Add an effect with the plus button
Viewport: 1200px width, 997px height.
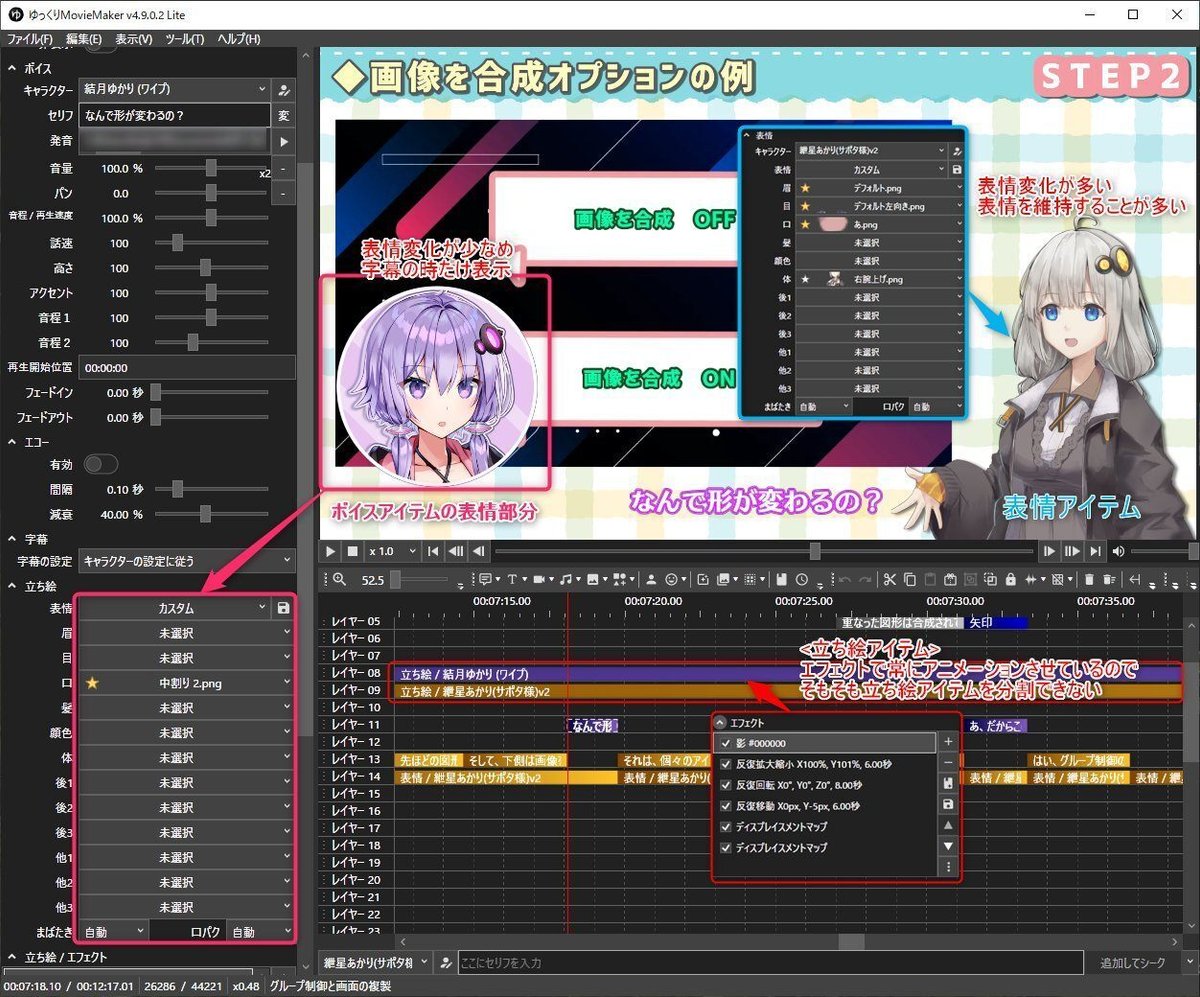[948, 743]
